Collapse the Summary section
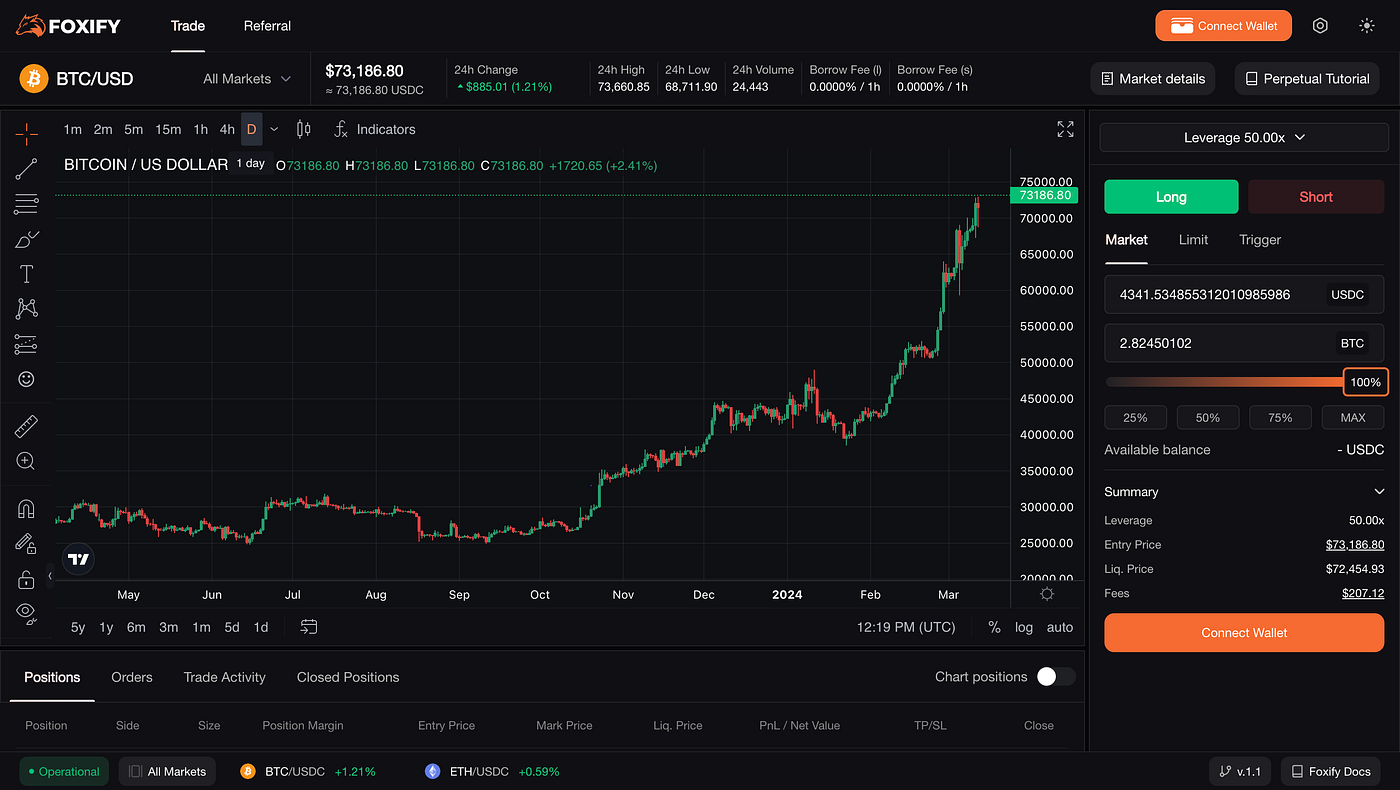The image size is (1400, 790). pyautogui.click(x=1378, y=491)
